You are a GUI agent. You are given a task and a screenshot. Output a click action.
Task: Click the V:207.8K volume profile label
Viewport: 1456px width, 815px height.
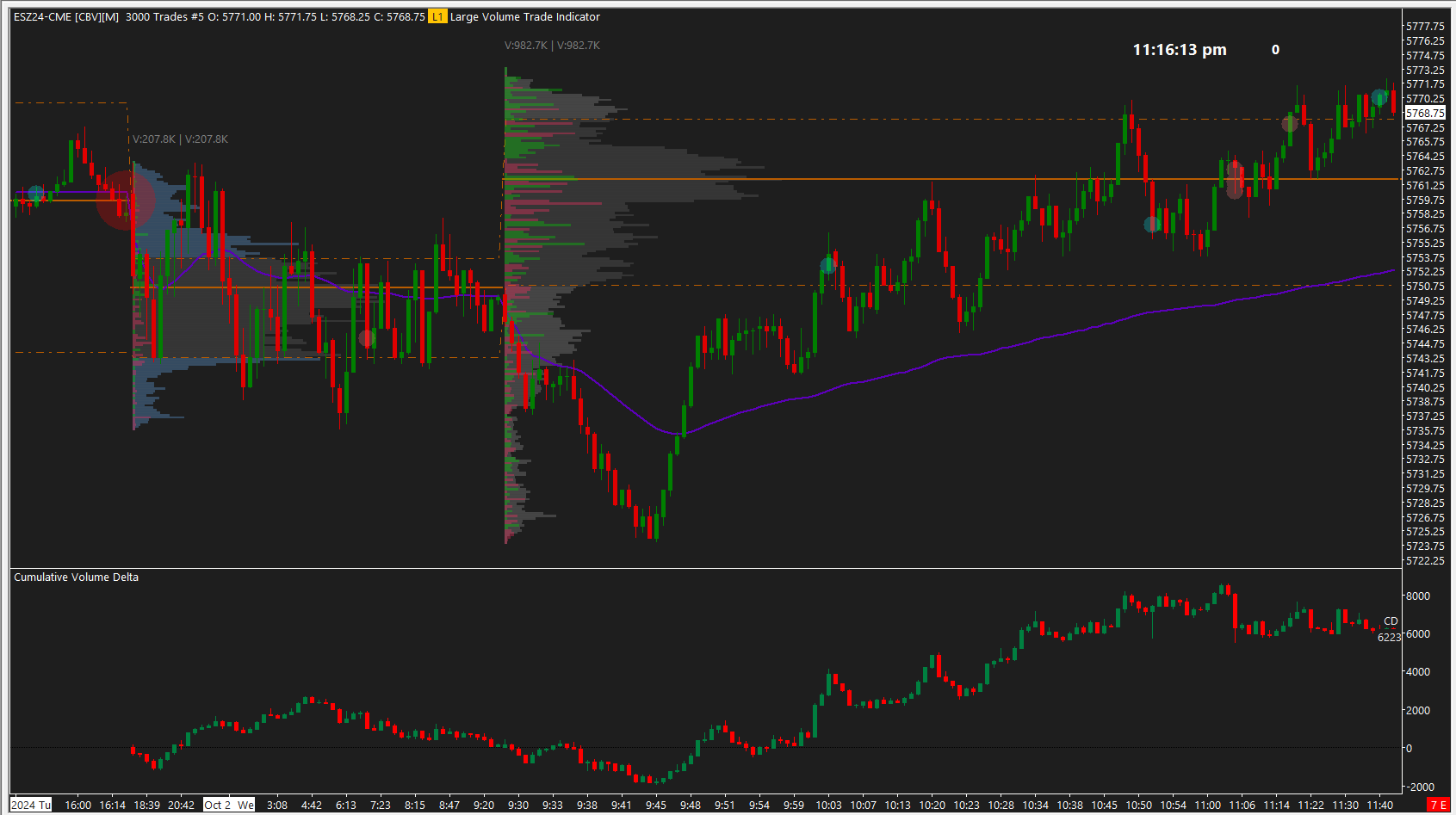(x=180, y=139)
